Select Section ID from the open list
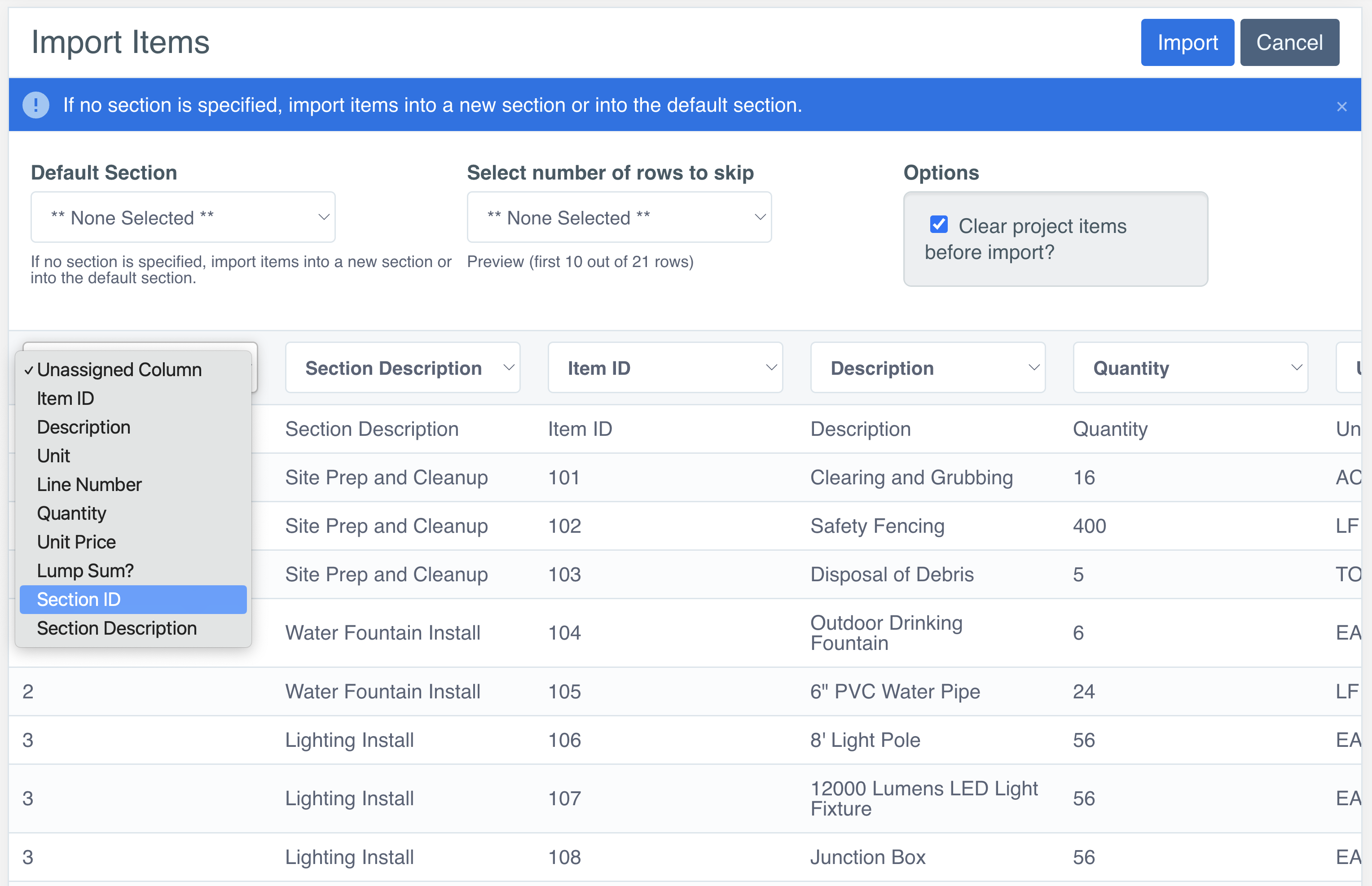This screenshot has width=1372, height=886. pyautogui.click(x=79, y=600)
